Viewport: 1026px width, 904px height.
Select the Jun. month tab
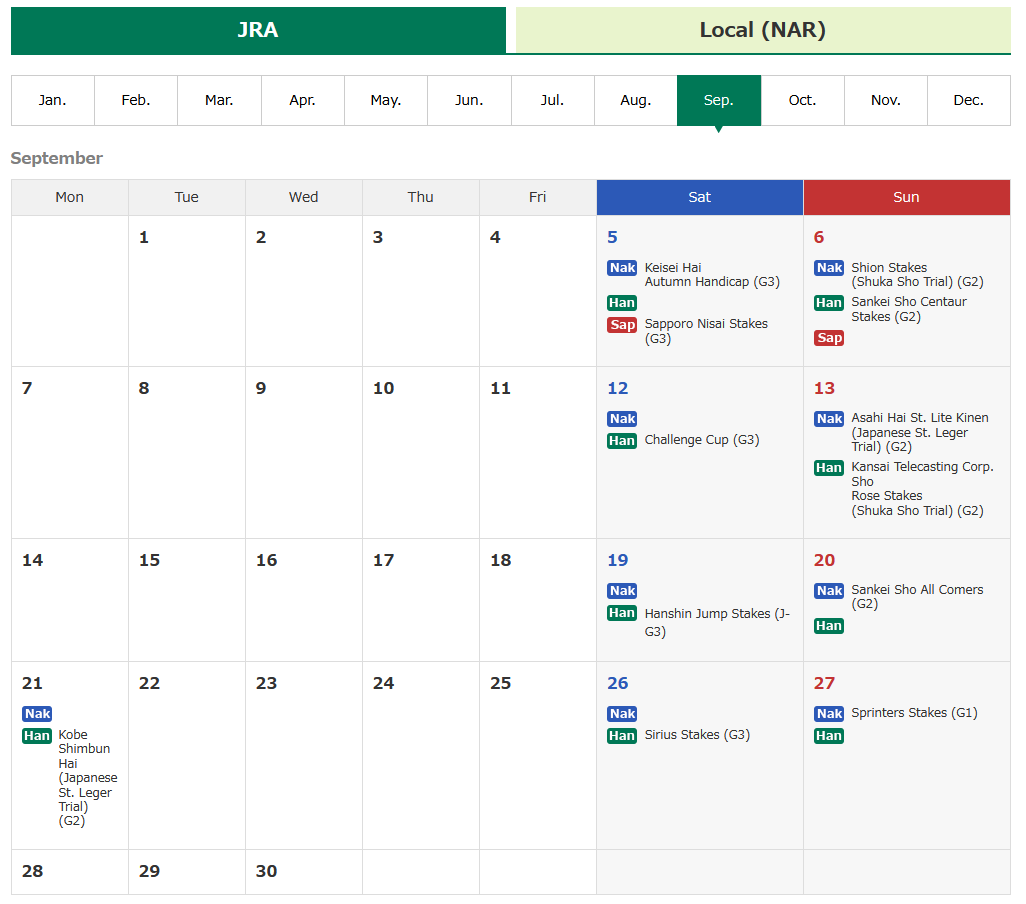click(x=469, y=100)
